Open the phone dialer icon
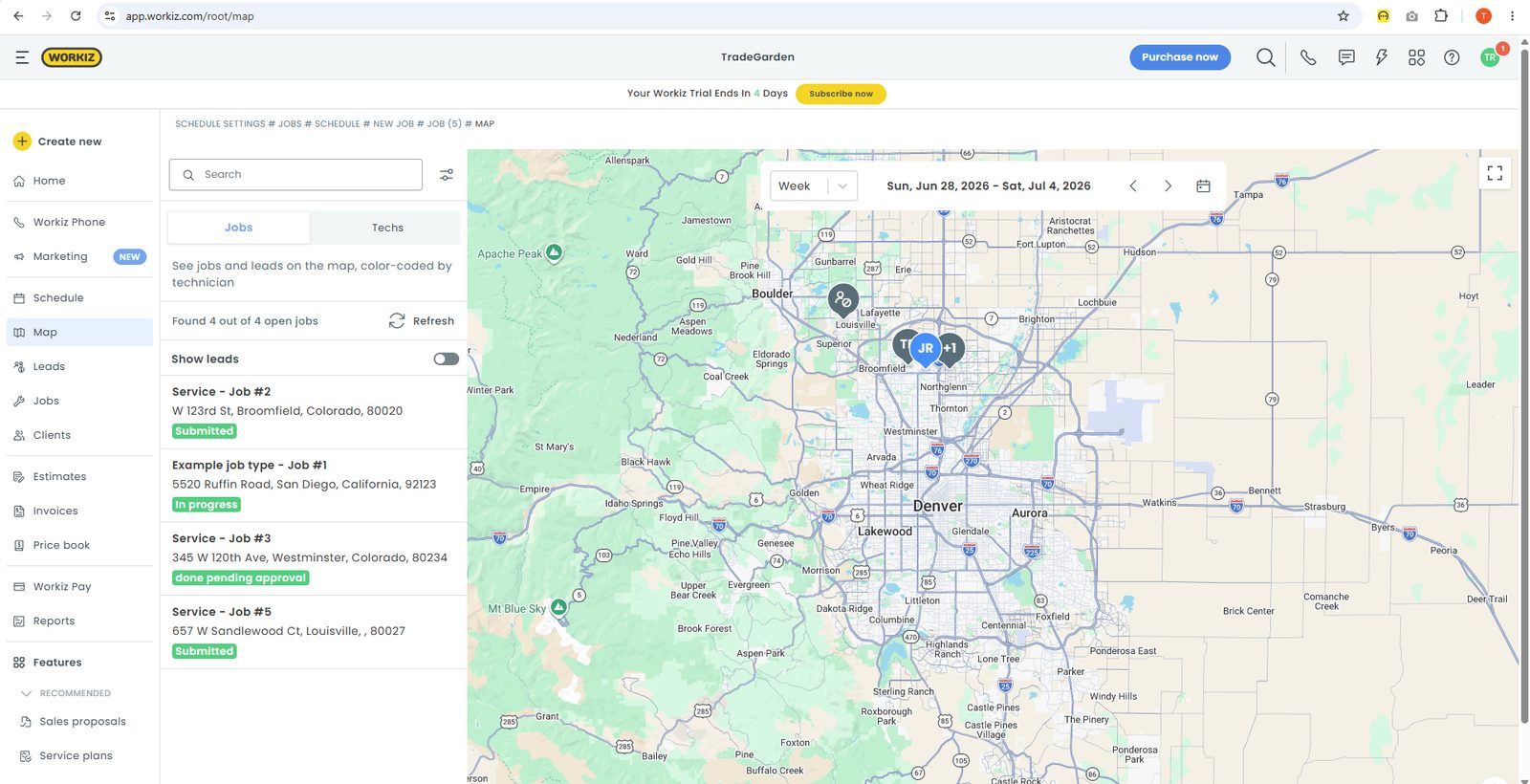Viewport: 1530px width, 784px height. 1308,57
